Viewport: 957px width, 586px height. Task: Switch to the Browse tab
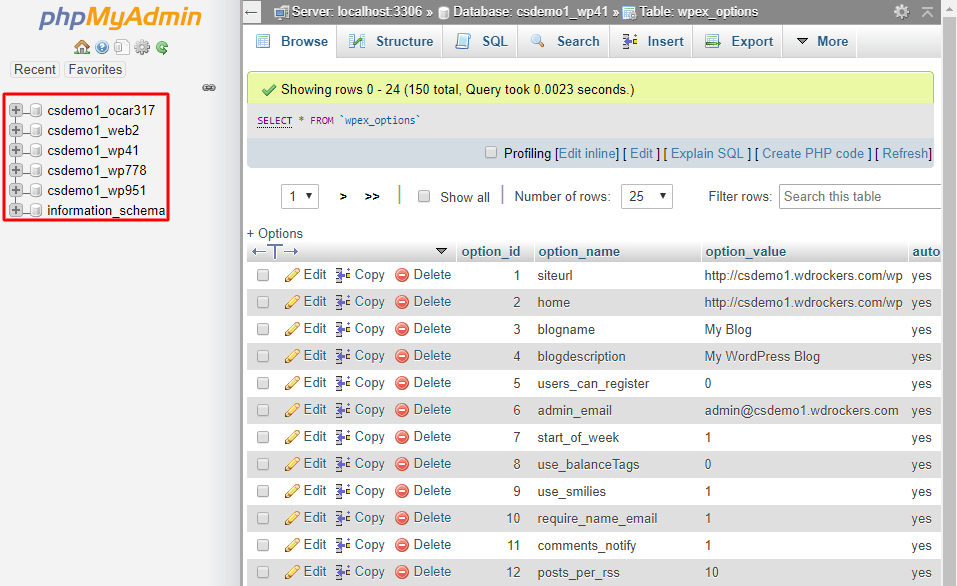pyautogui.click(x=292, y=42)
